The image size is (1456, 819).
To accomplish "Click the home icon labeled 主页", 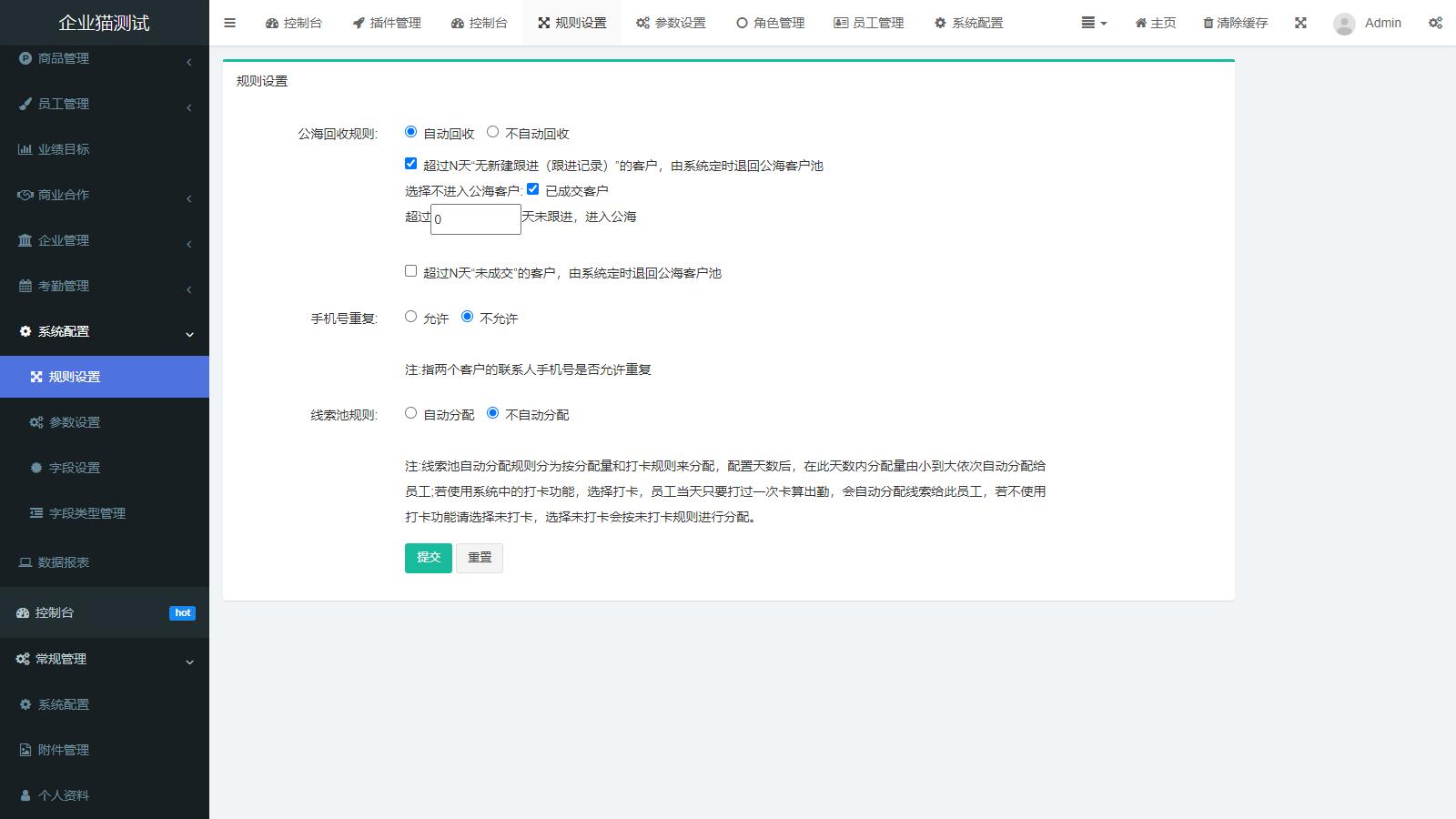I will (x=1140, y=23).
